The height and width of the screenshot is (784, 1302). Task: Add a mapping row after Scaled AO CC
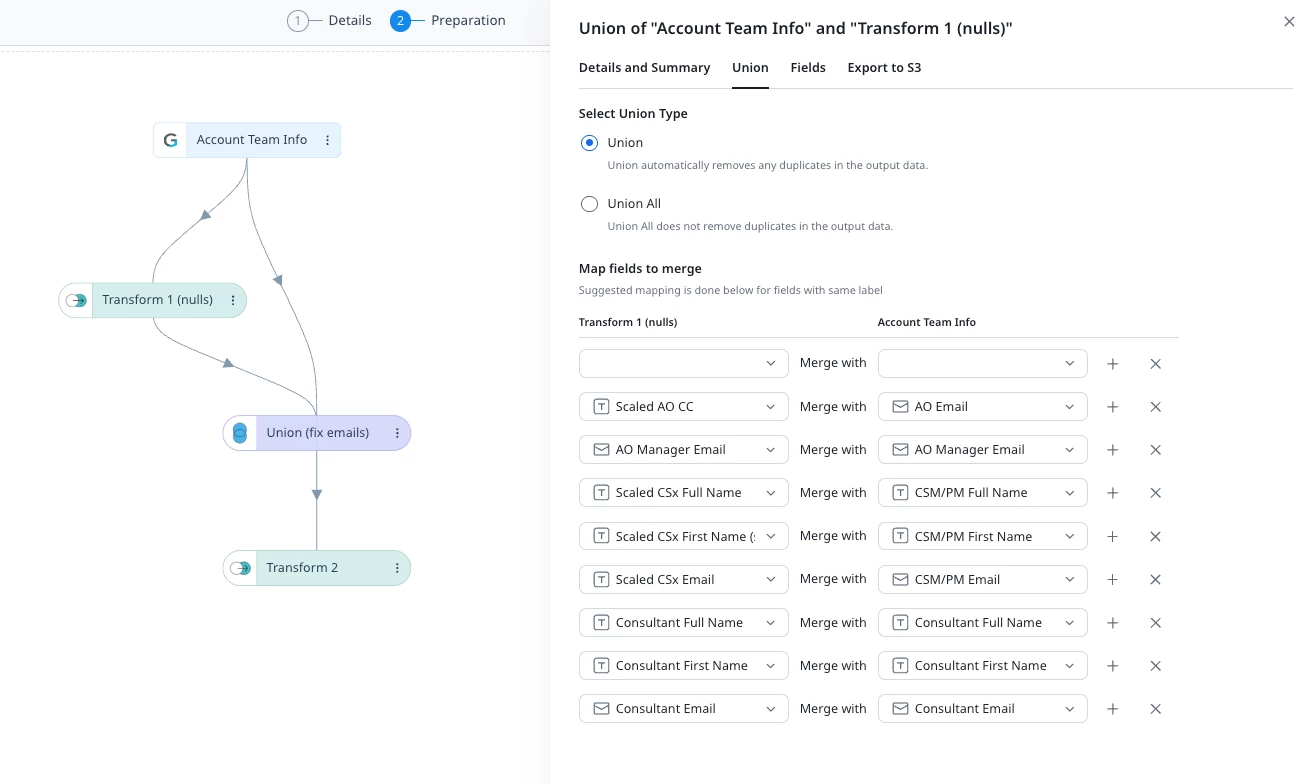[x=1112, y=407]
